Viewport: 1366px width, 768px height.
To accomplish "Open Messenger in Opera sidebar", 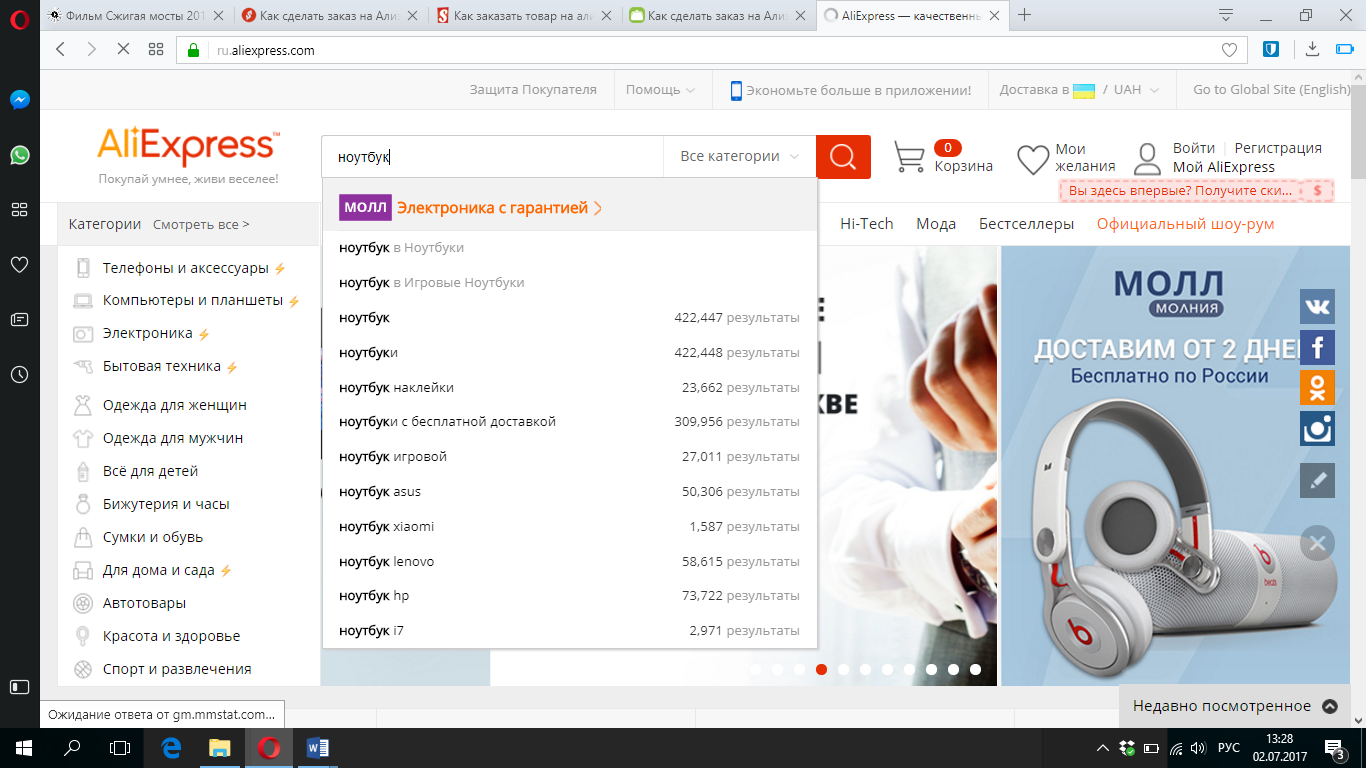I will click(x=19, y=100).
